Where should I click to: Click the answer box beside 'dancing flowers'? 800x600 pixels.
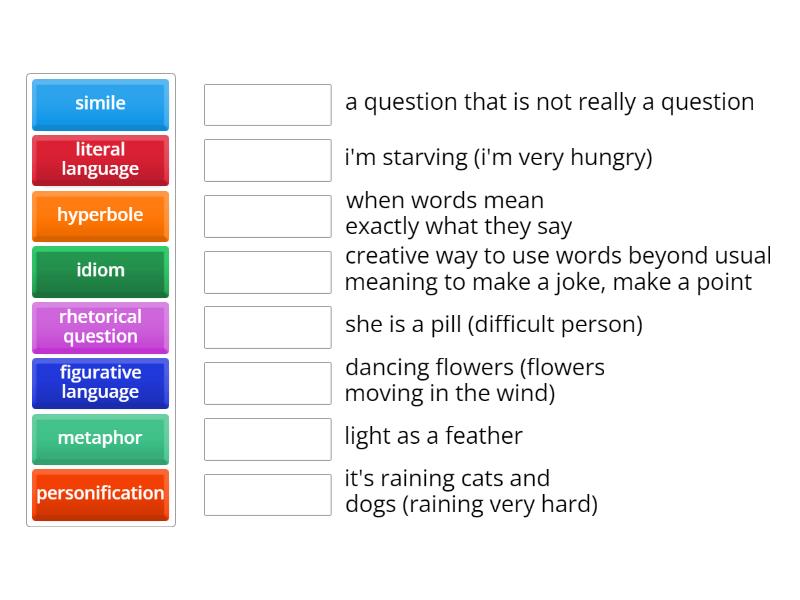pos(267,381)
